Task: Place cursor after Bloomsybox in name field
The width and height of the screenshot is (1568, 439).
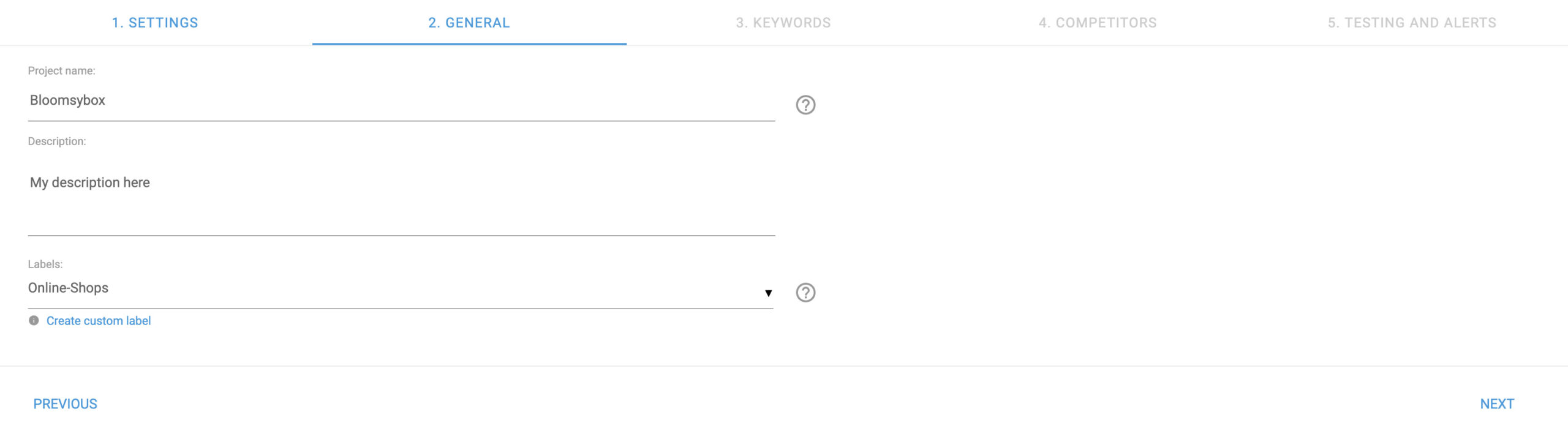Action: (x=108, y=100)
